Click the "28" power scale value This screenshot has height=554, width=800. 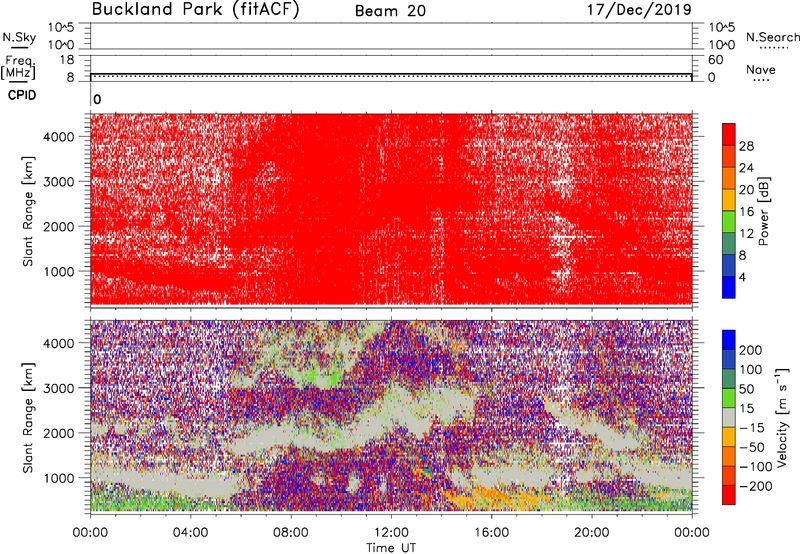click(746, 146)
